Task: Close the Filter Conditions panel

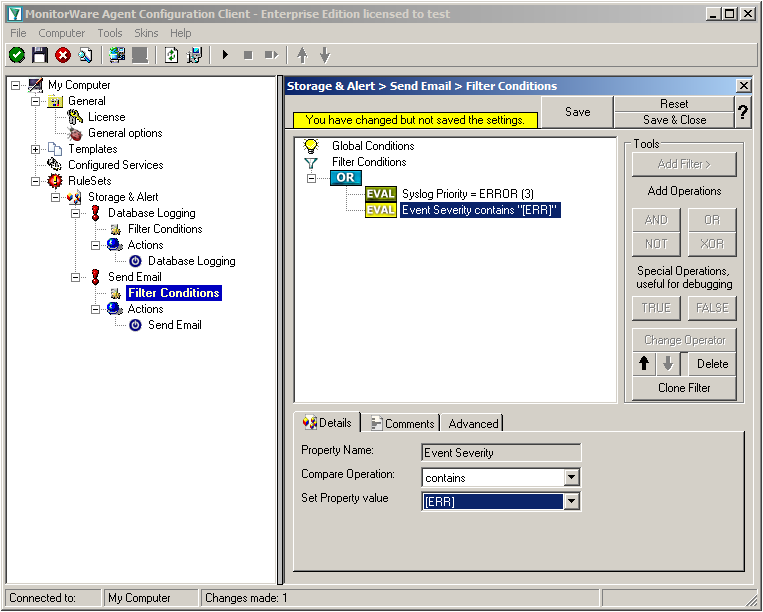Action: pos(744,86)
